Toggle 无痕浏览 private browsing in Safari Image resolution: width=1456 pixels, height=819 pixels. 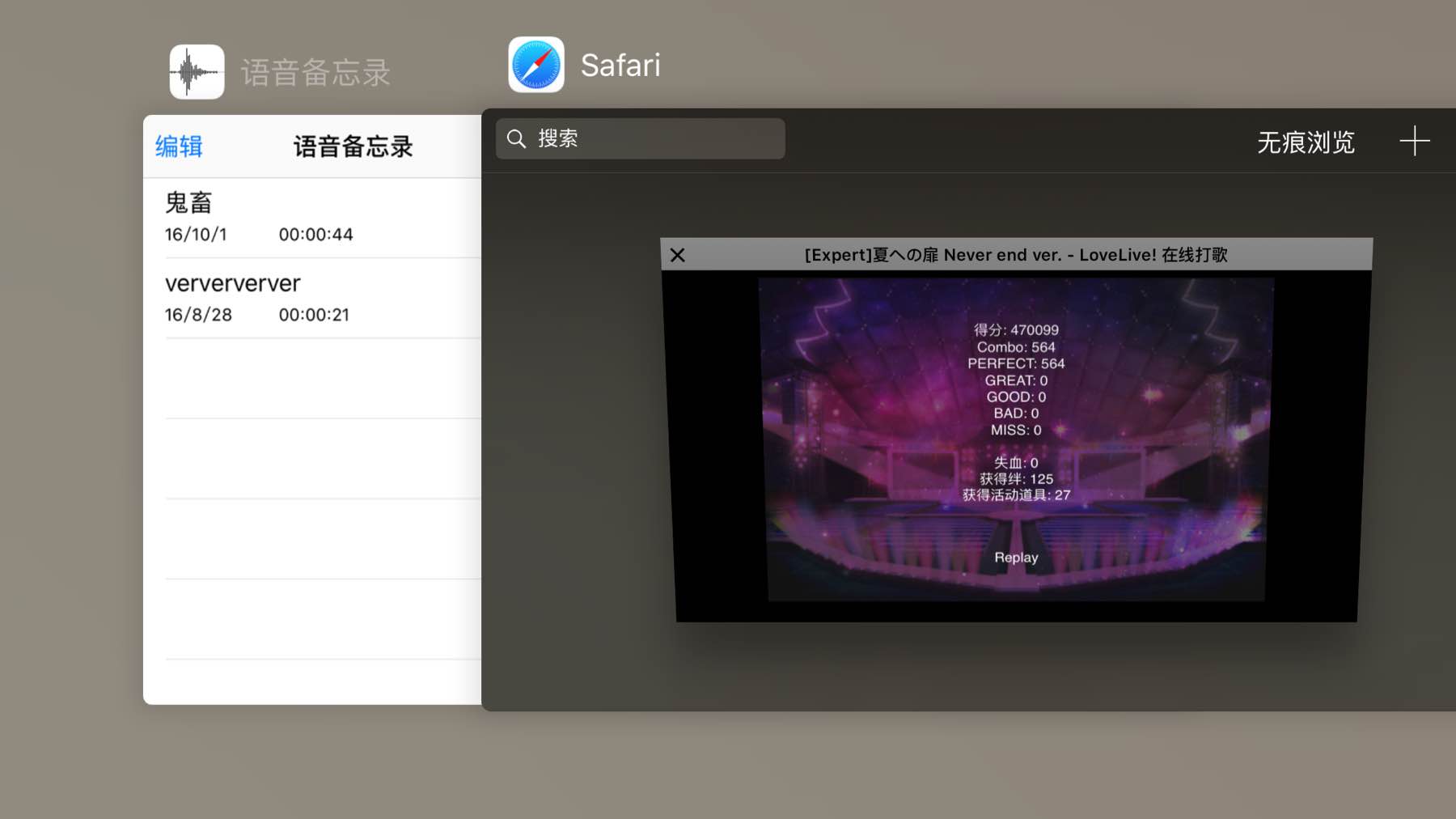click(x=1306, y=142)
